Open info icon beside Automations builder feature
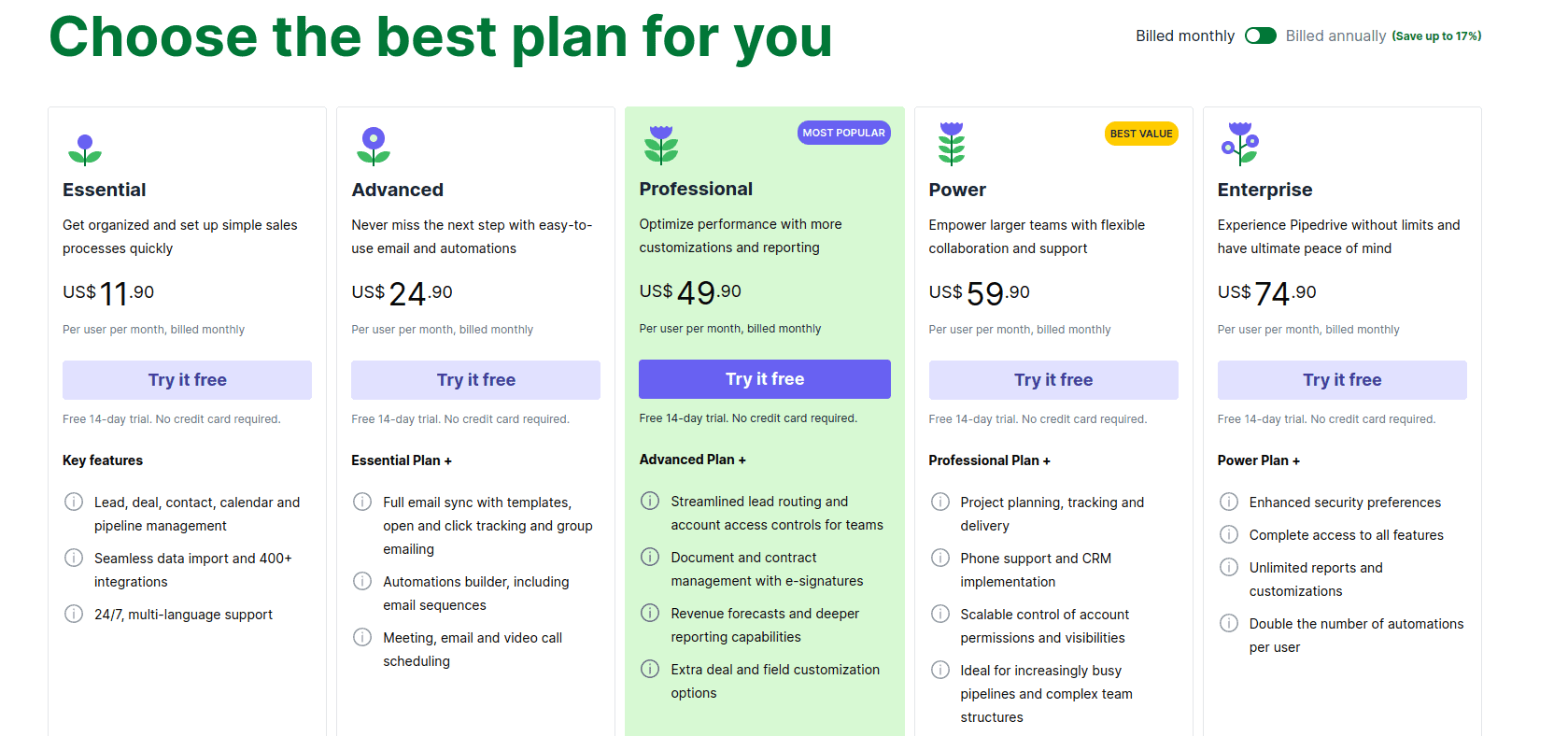The height and width of the screenshot is (736, 1568). [361, 581]
